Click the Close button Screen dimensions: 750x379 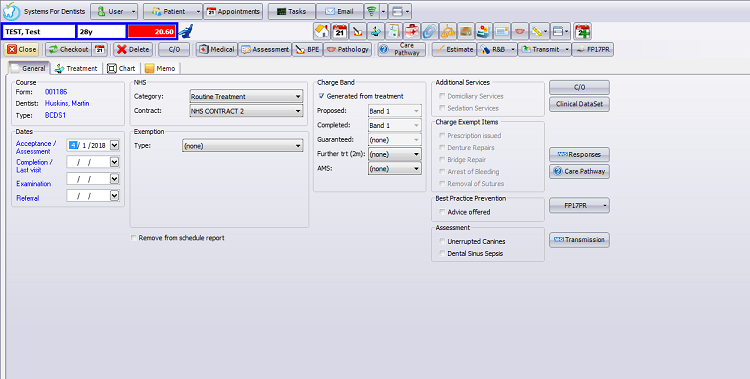click(x=22, y=49)
